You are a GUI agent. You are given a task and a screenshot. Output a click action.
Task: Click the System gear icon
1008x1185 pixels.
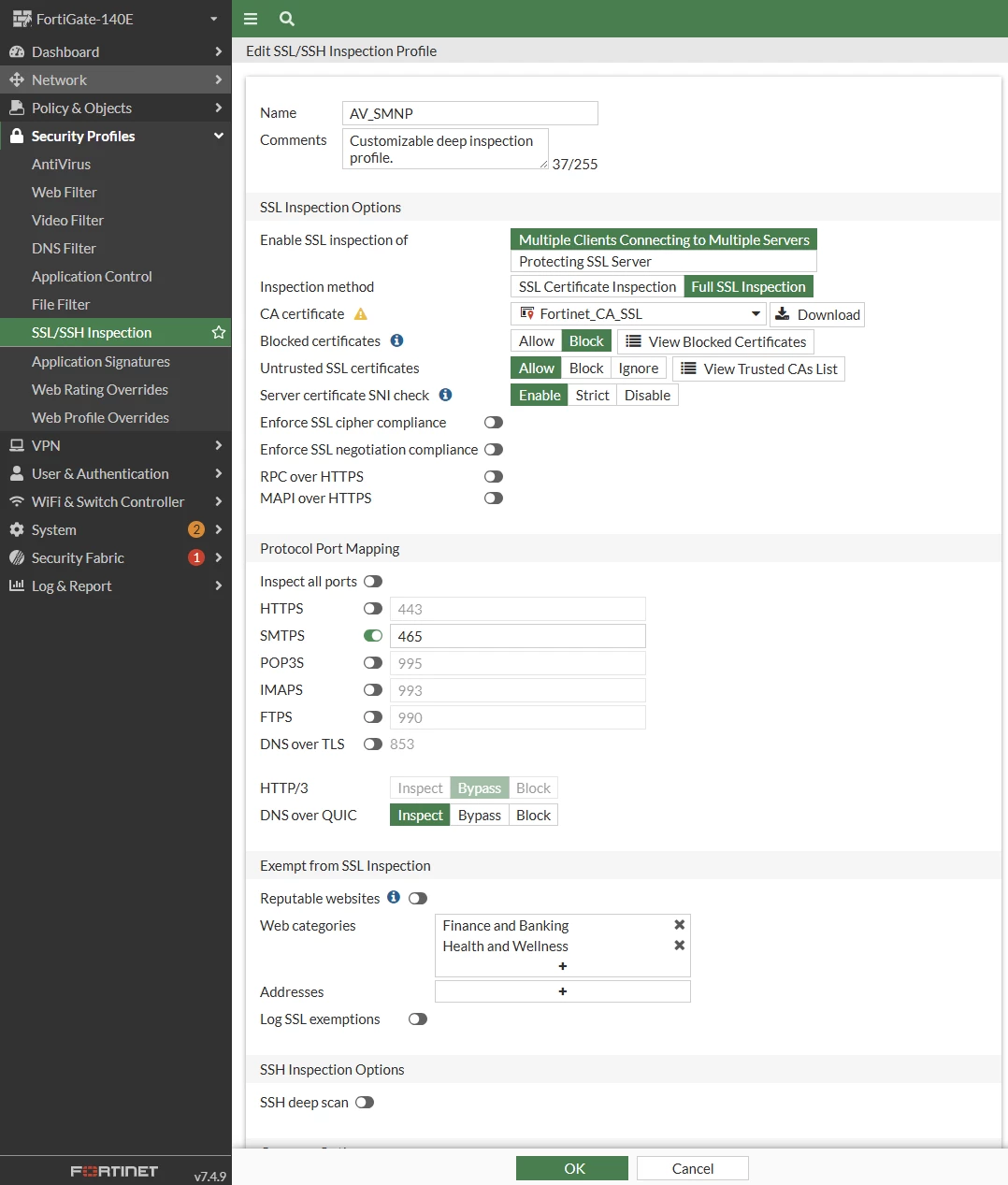point(17,529)
